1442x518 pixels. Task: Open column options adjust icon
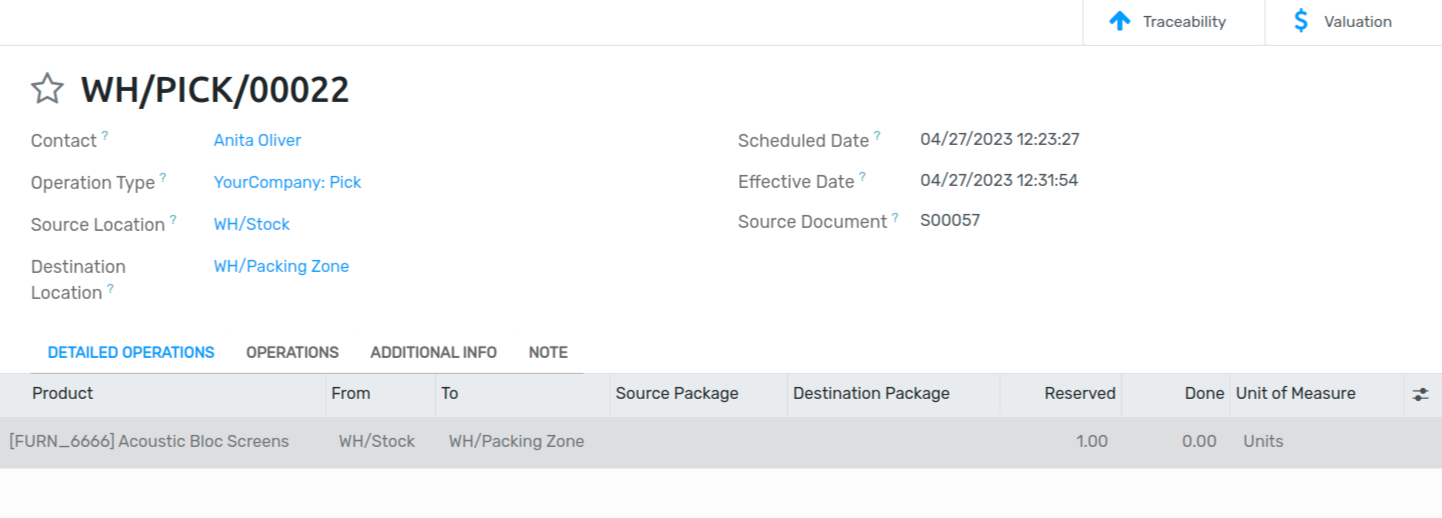click(1420, 394)
